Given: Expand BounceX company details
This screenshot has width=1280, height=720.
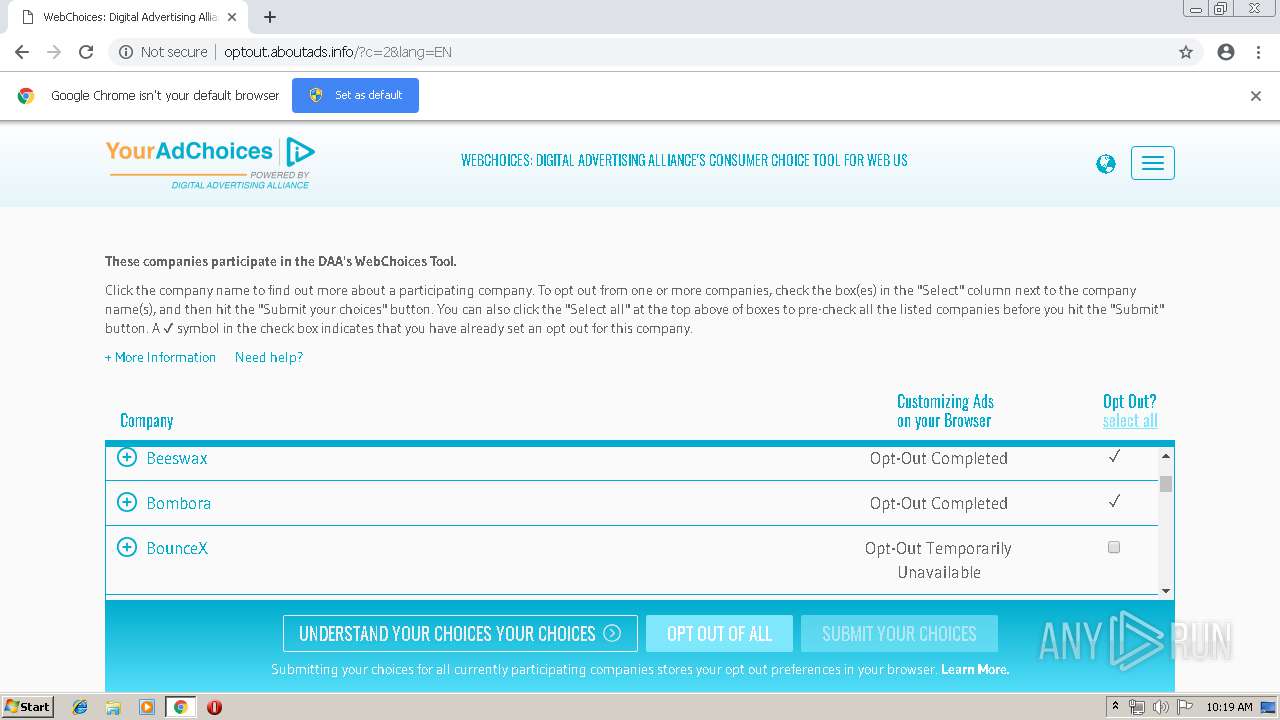Looking at the screenshot, I should (127, 547).
